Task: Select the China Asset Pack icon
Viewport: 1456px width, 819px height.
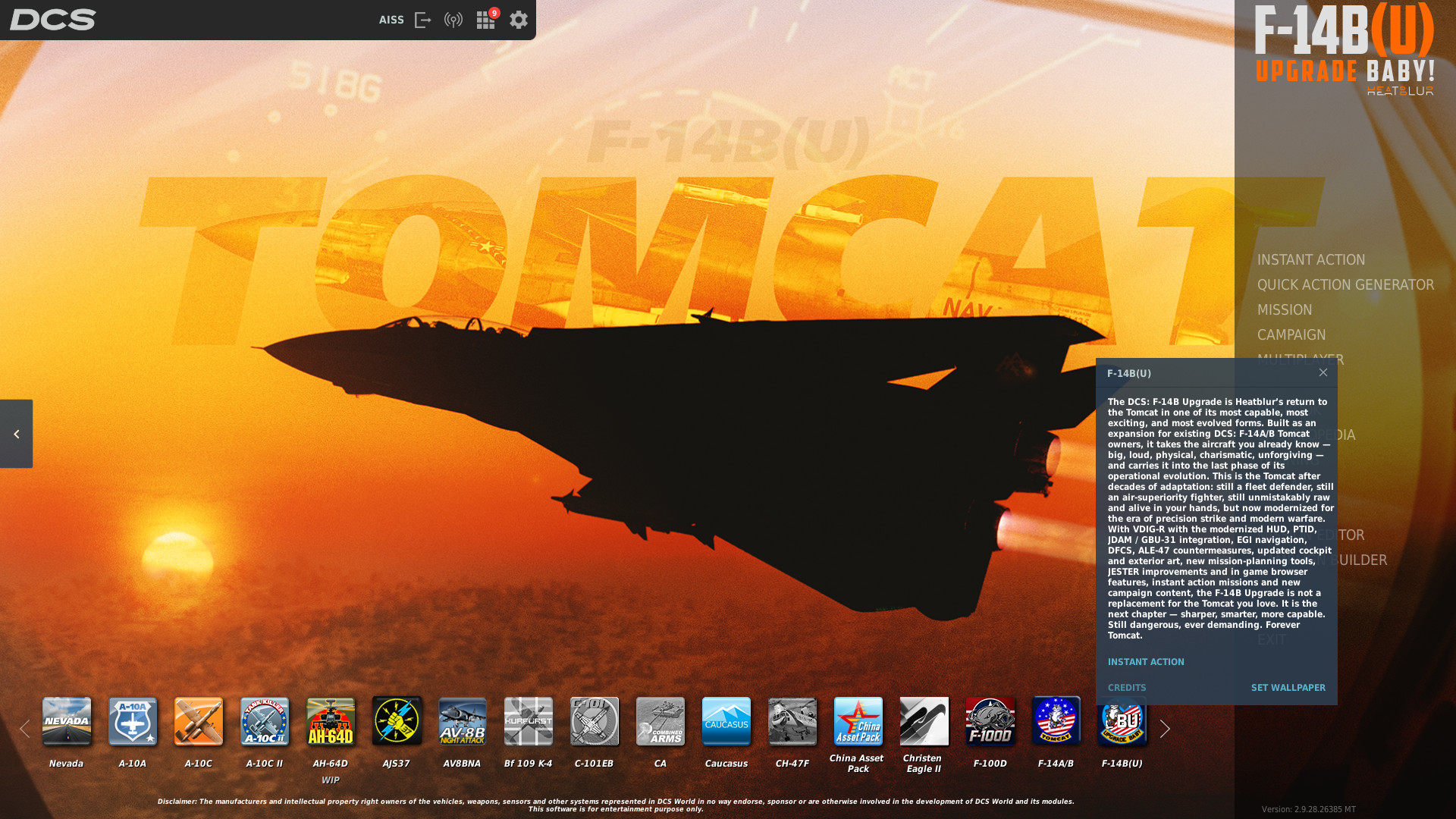Action: click(858, 721)
